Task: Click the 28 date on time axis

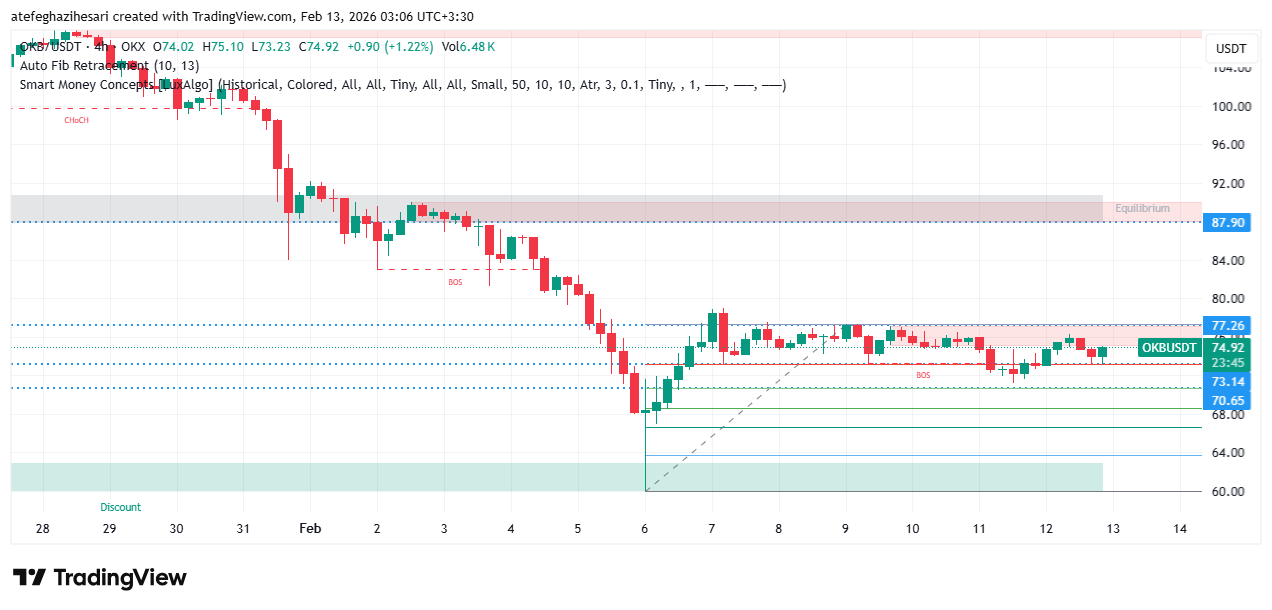Action: 42,528
